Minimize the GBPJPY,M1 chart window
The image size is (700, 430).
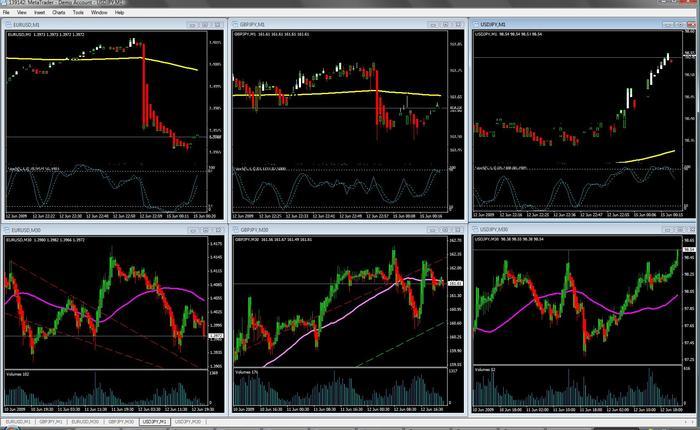point(433,25)
